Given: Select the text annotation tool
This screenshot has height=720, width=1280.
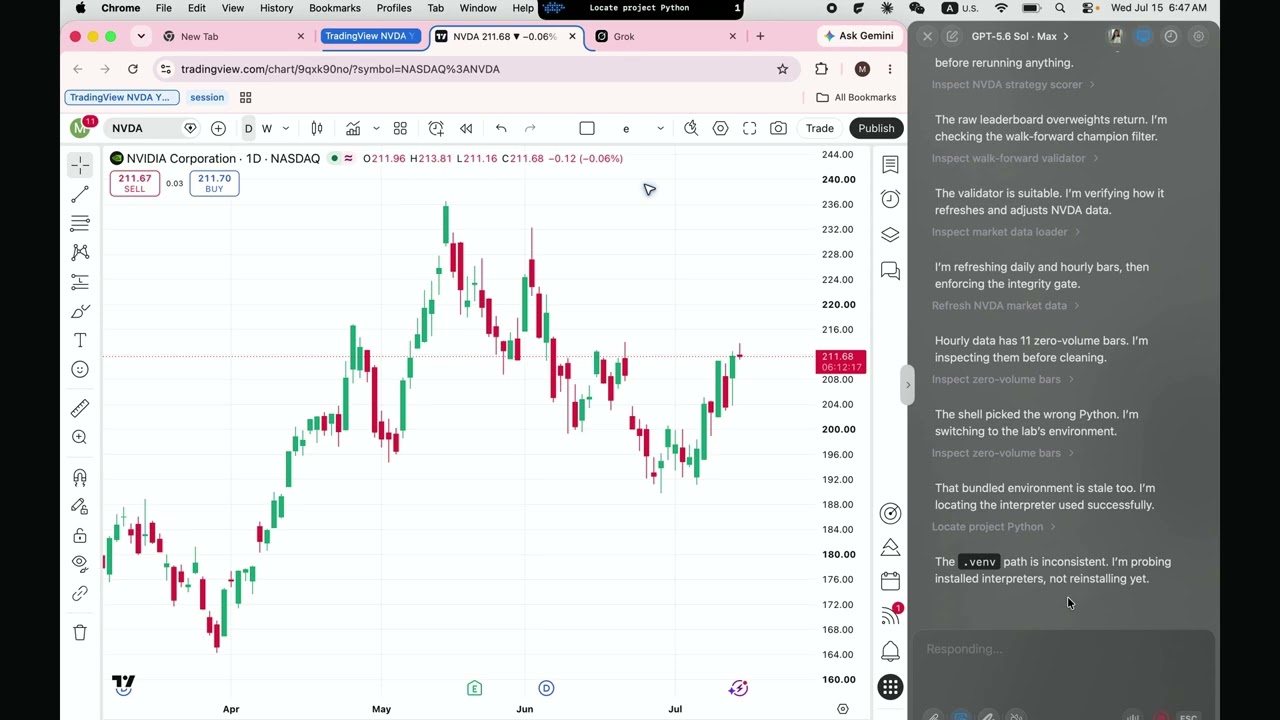Looking at the screenshot, I should coord(80,341).
